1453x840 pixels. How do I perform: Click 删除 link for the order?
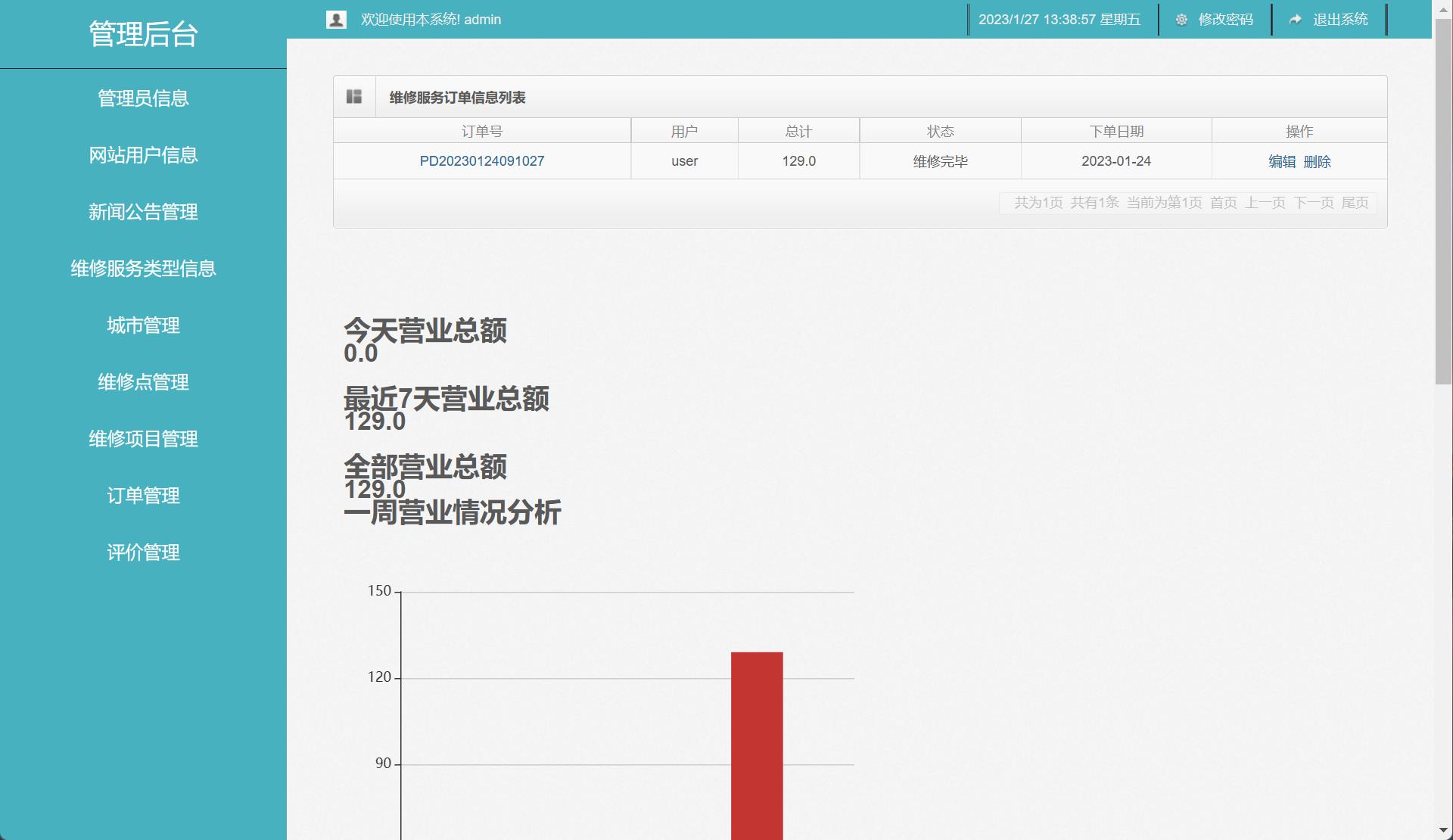(1317, 161)
